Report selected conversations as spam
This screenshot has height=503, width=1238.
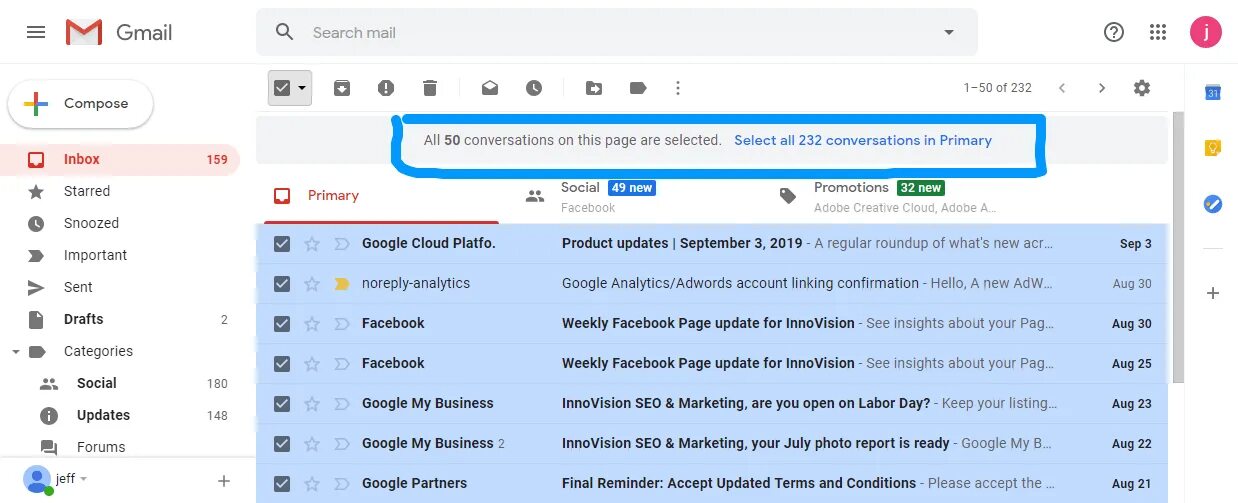coord(386,88)
